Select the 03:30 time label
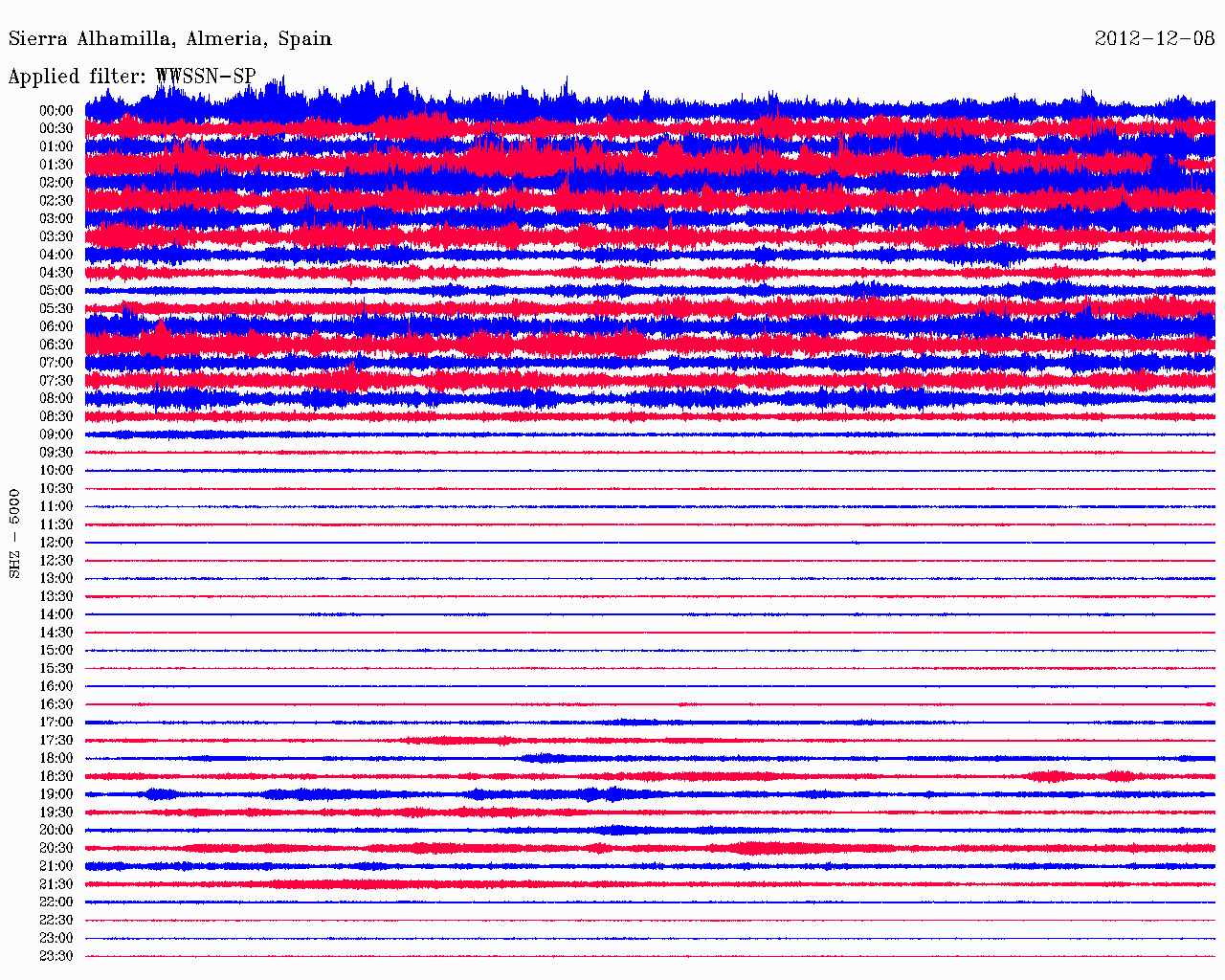Screen dimensions: 1225x980 point(56,237)
